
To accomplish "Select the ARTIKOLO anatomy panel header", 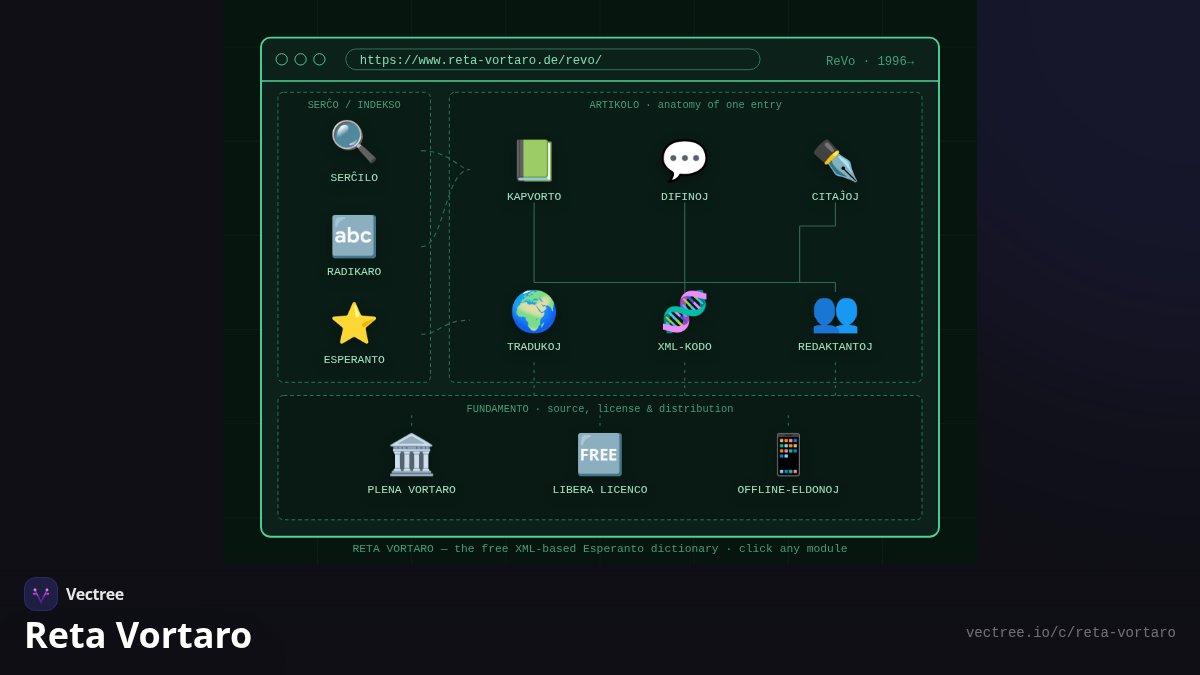I will pos(686,106).
